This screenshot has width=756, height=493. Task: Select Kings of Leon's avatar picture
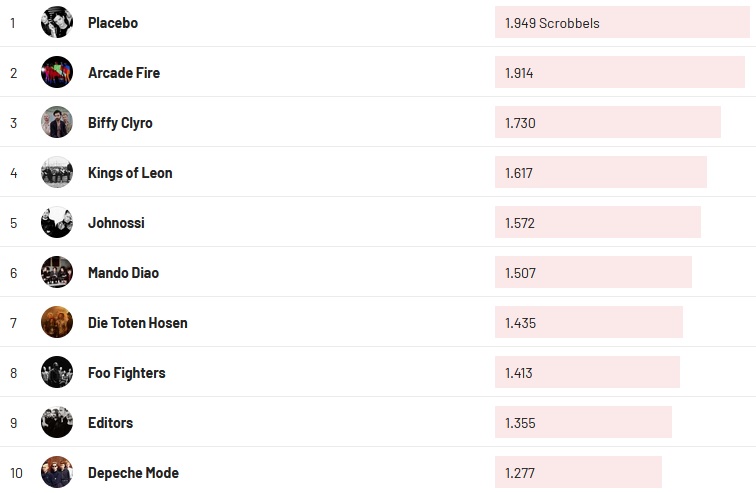[57, 172]
